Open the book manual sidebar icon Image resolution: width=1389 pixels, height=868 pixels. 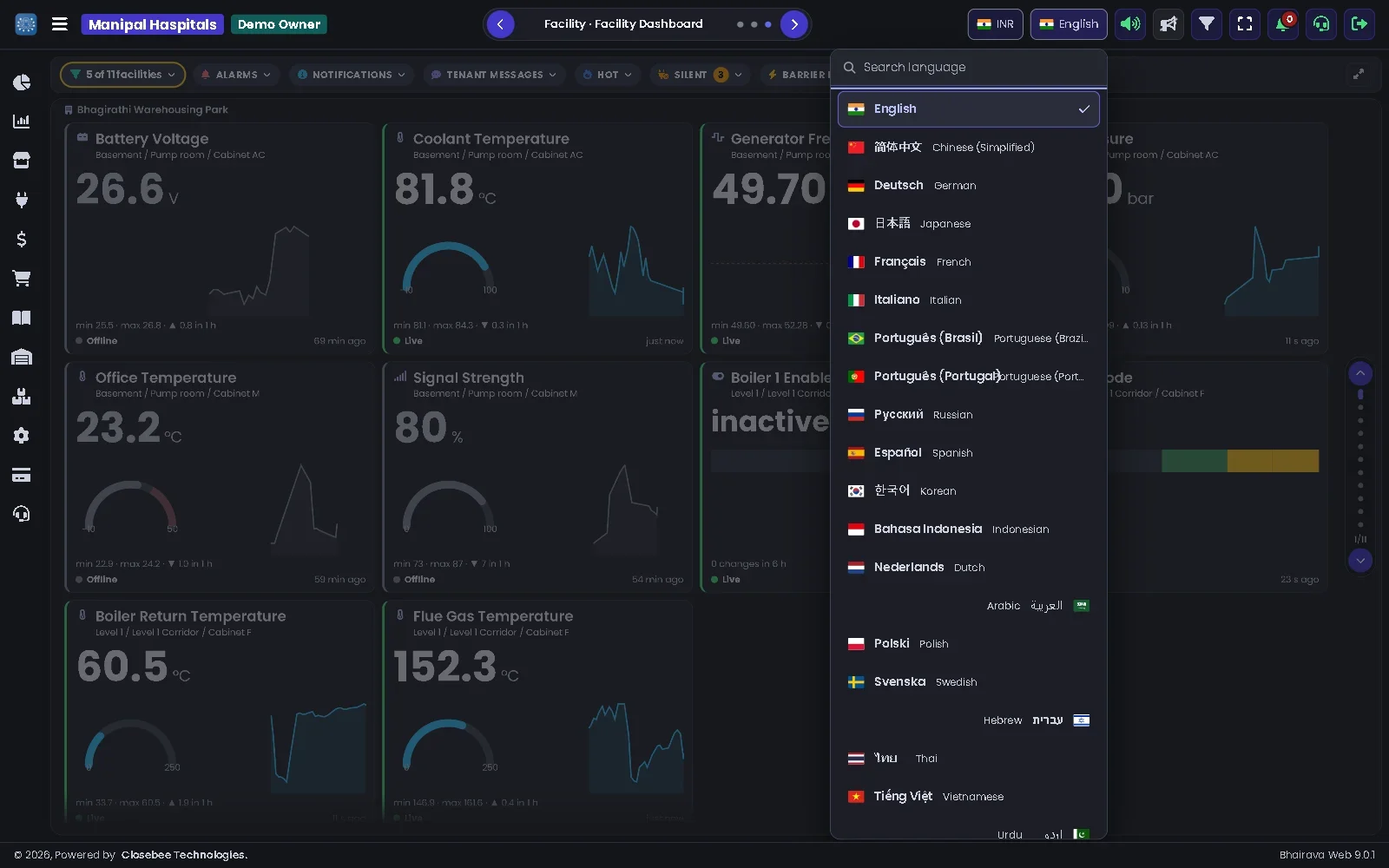[22, 318]
